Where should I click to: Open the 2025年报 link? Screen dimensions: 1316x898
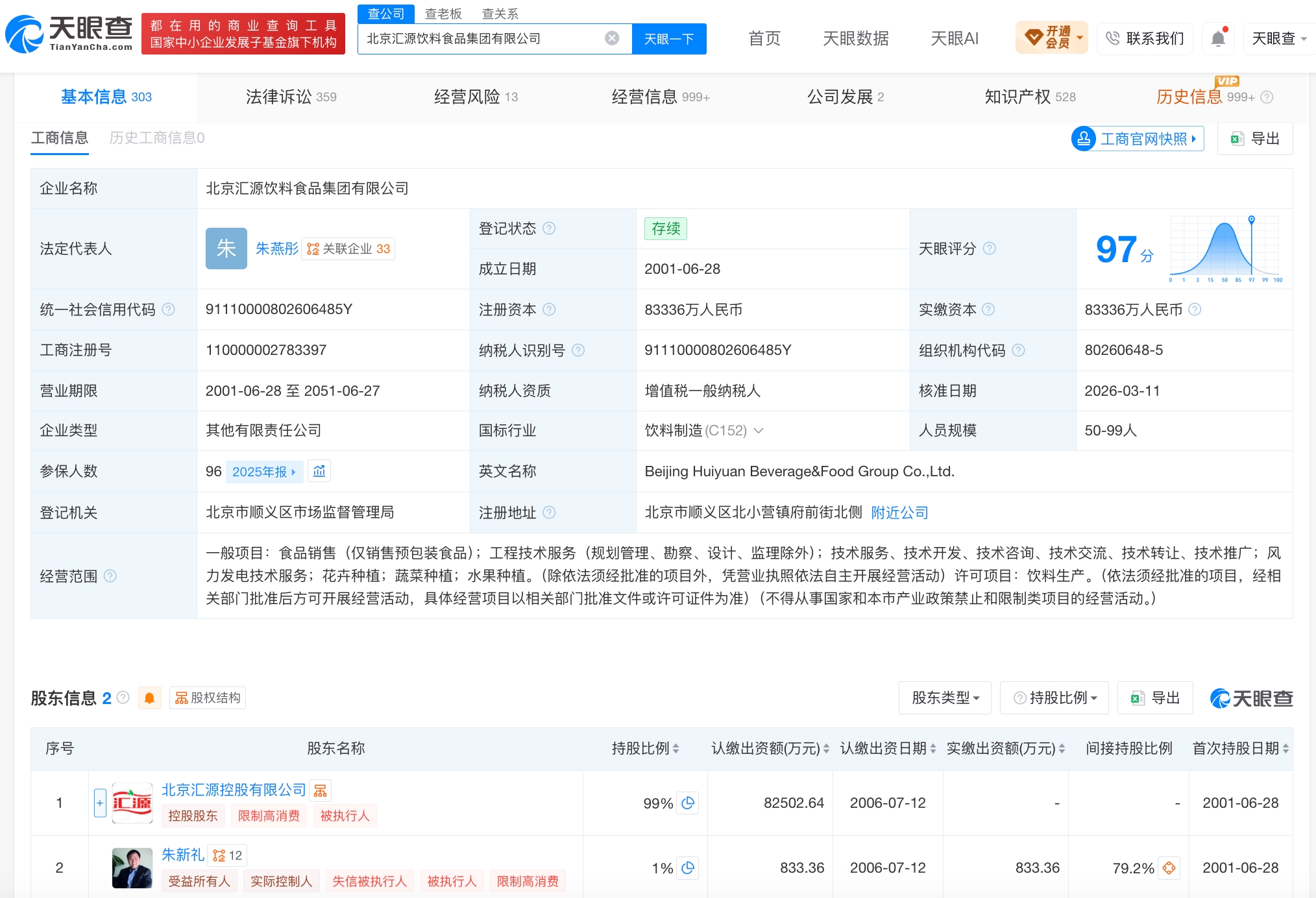pyautogui.click(x=264, y=472)
